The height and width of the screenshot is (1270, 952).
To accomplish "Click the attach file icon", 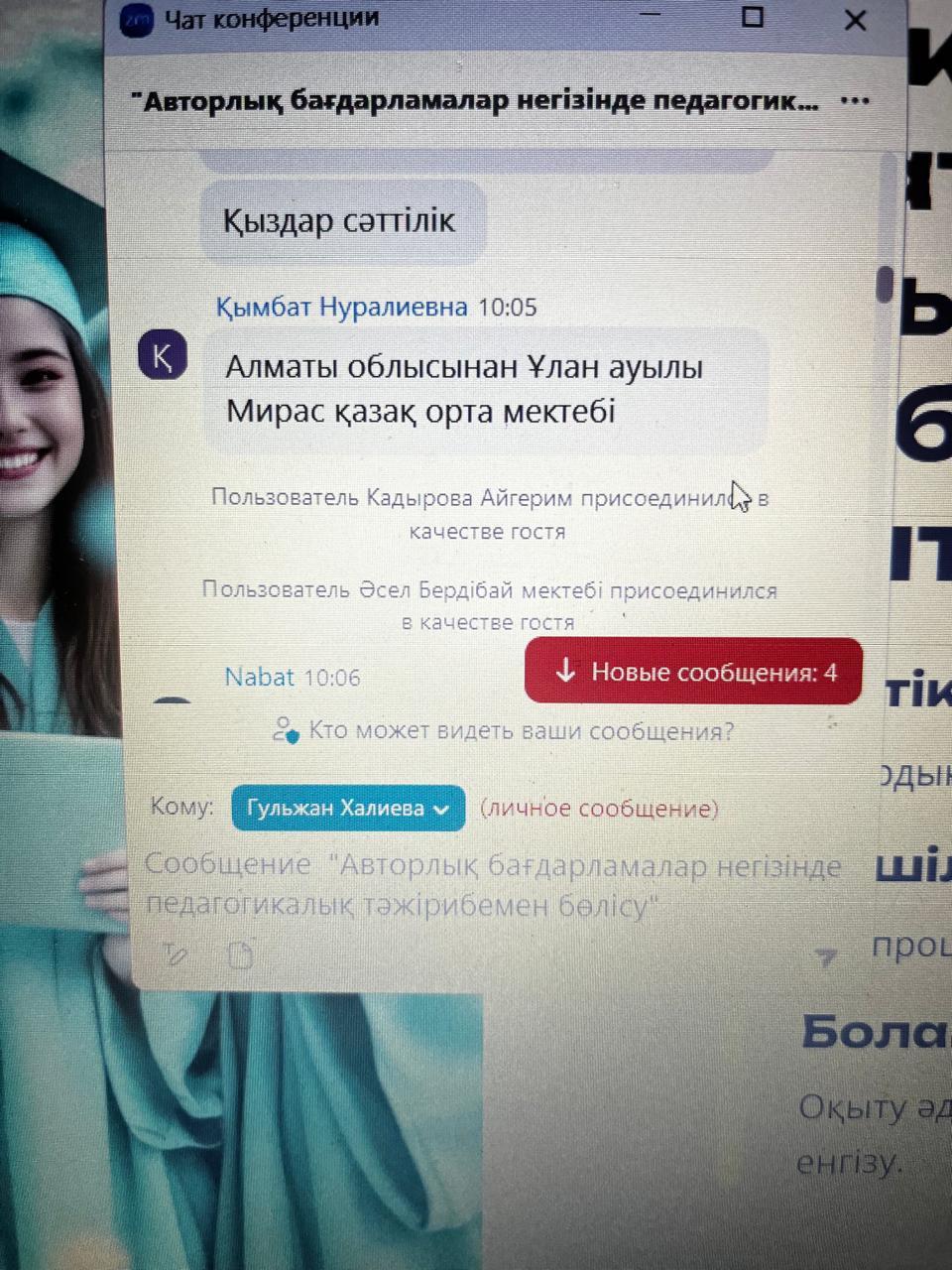I will pyautogui.click(x=241, y=954).
